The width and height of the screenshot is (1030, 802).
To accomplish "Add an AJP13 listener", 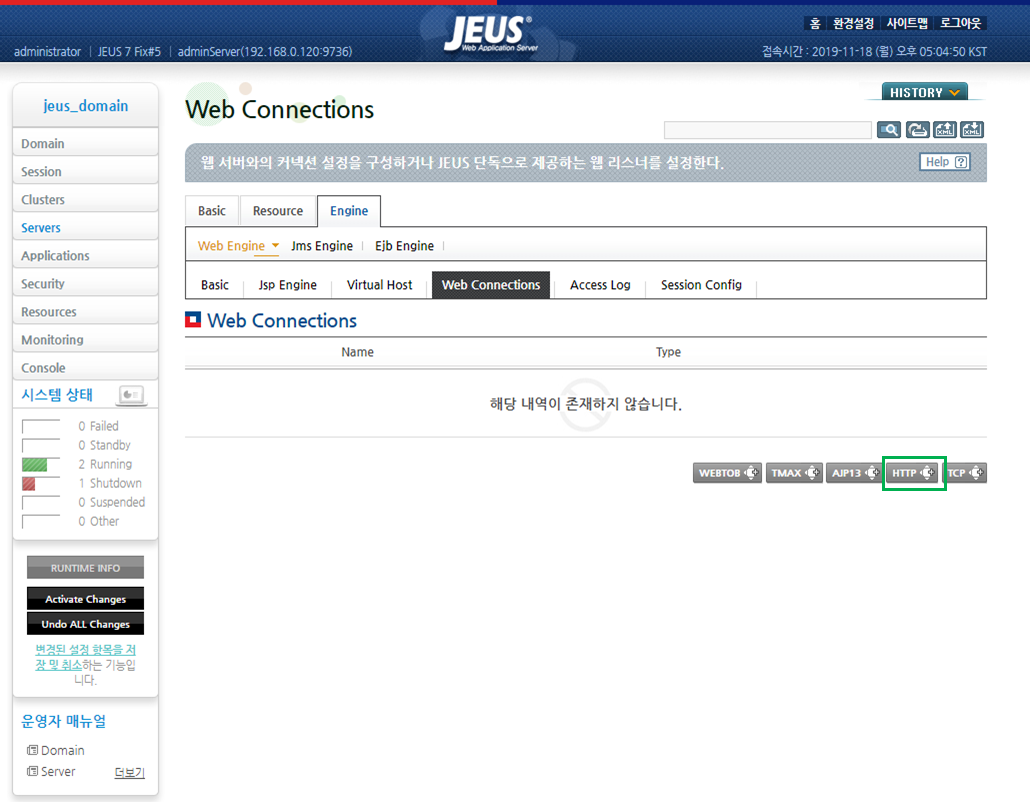I will 854,473.
